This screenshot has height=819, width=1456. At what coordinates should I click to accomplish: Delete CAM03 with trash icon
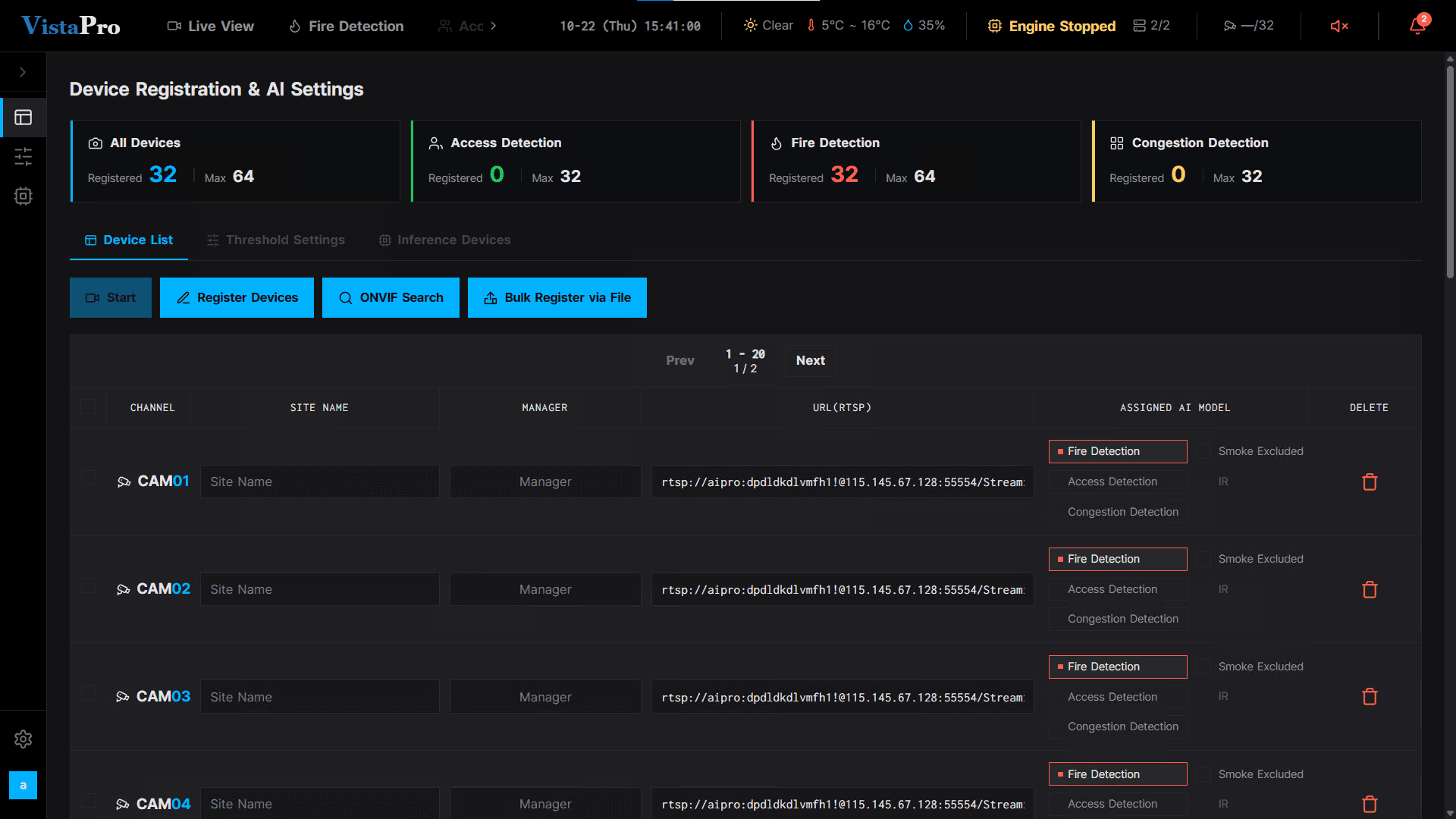(1370, 696)
